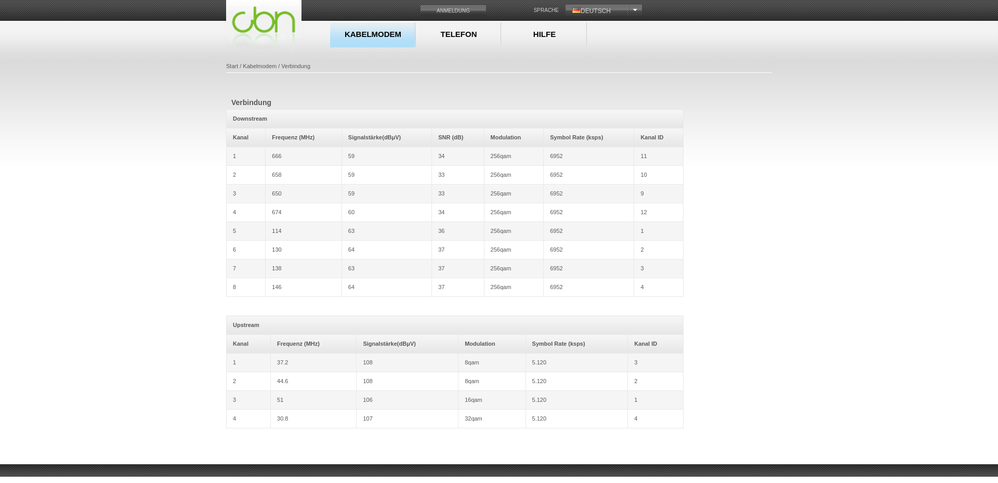Click the green cbn logo
This screenshot has width=998, height=483.
(264, 21)
